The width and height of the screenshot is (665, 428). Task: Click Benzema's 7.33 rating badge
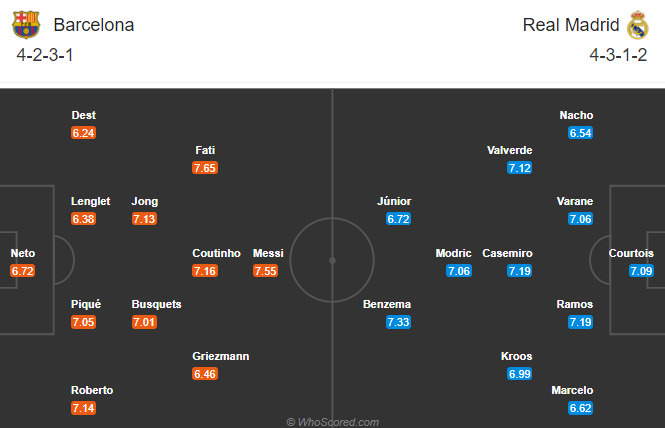pos(398,322)
